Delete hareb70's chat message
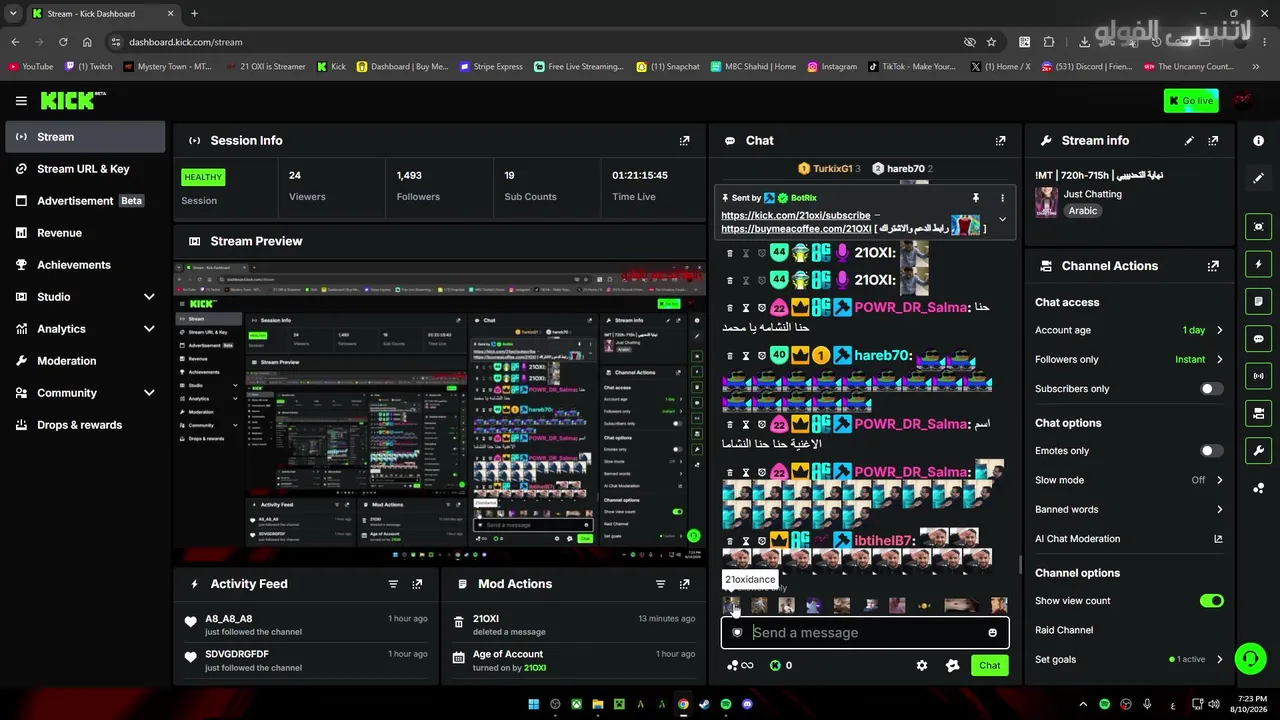Viewport: 1280px width, 720px height. point(729,356)
